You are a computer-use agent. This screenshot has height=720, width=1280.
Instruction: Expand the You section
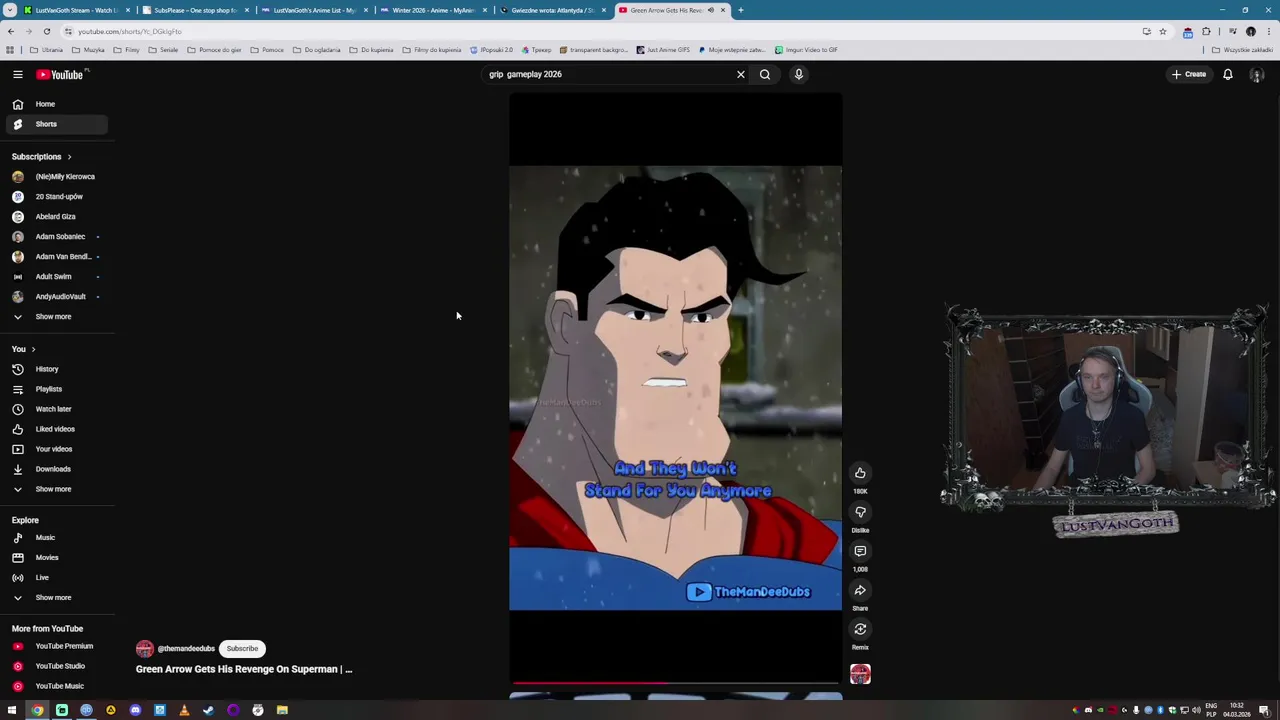click(x=23, y=349)
